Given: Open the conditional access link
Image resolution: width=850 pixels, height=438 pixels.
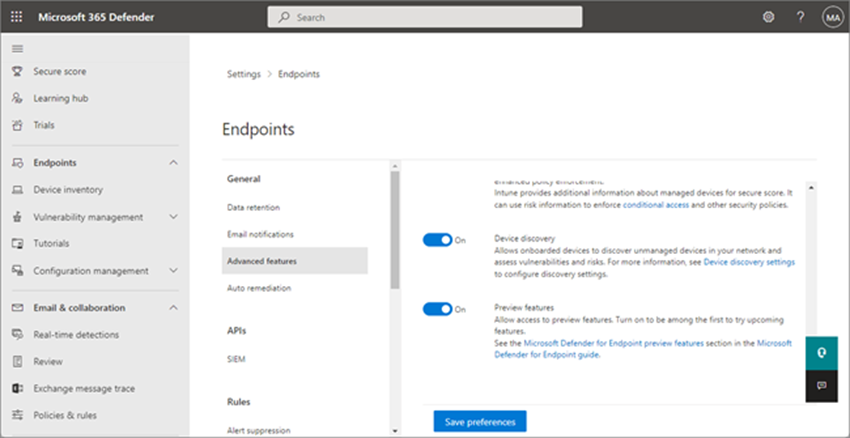Looking at the screenshot, I should point(656,205).
